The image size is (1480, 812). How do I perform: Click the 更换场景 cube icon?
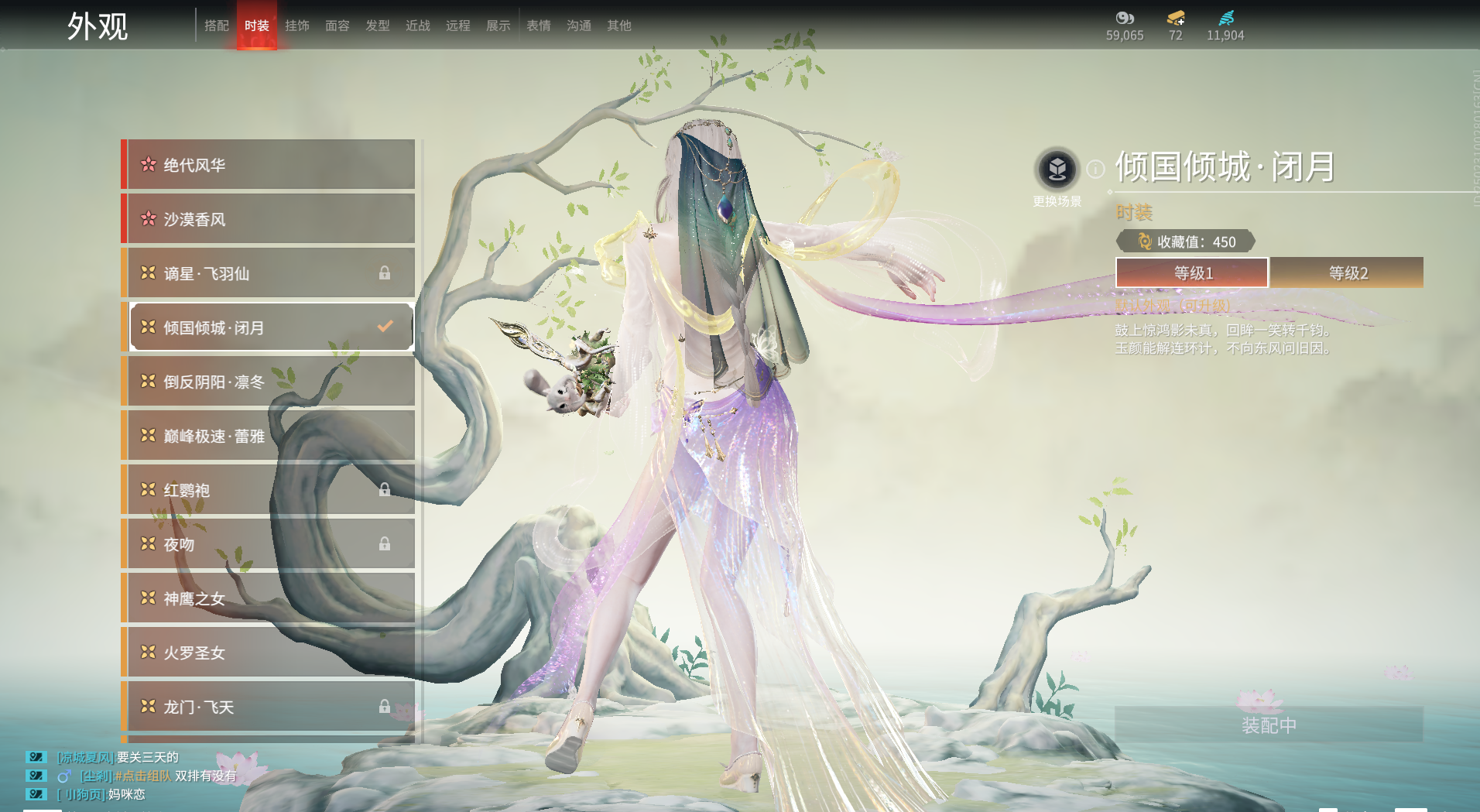click(1057, 169)
